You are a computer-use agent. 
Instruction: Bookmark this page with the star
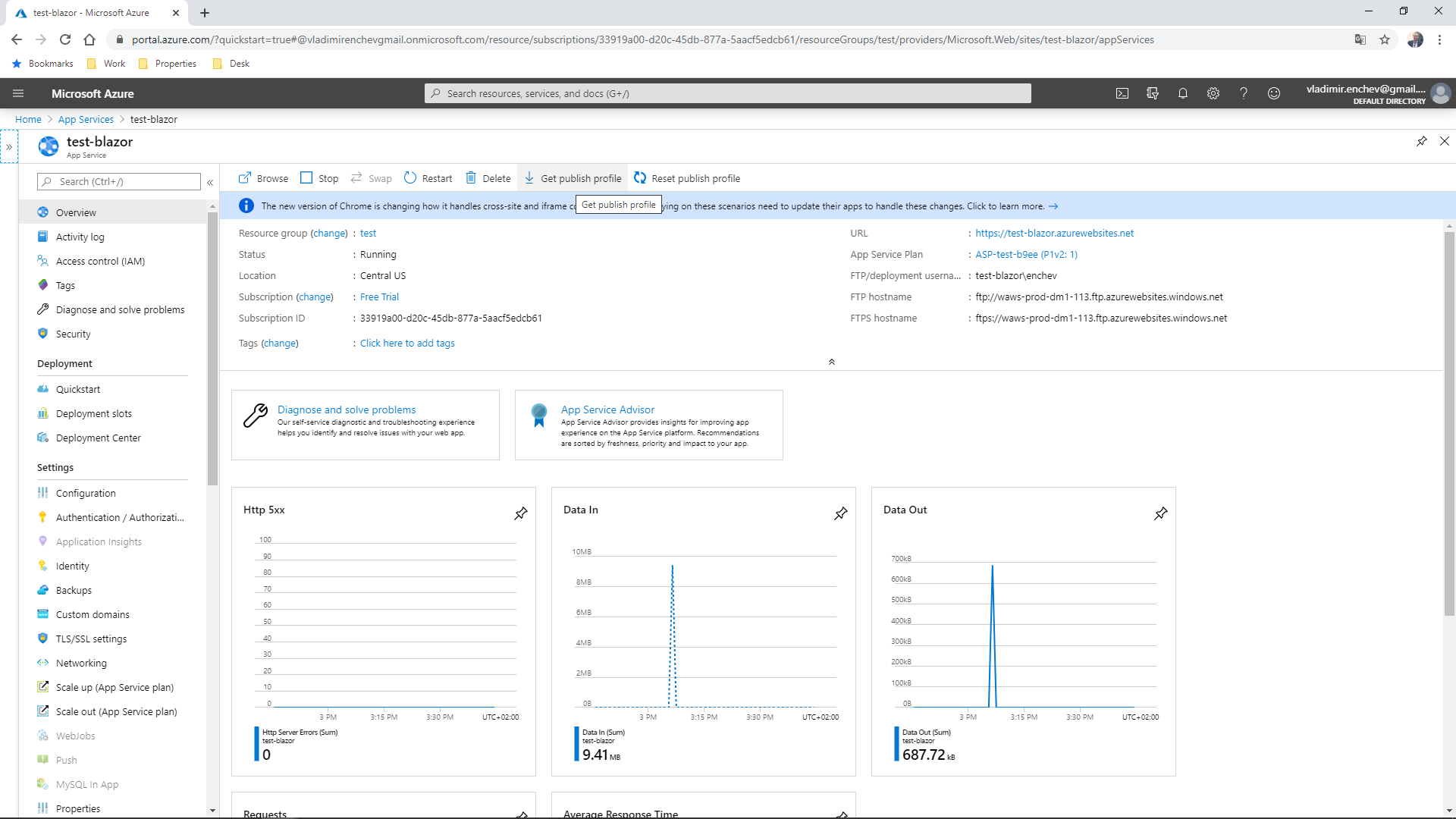(x=1385, y=39)
